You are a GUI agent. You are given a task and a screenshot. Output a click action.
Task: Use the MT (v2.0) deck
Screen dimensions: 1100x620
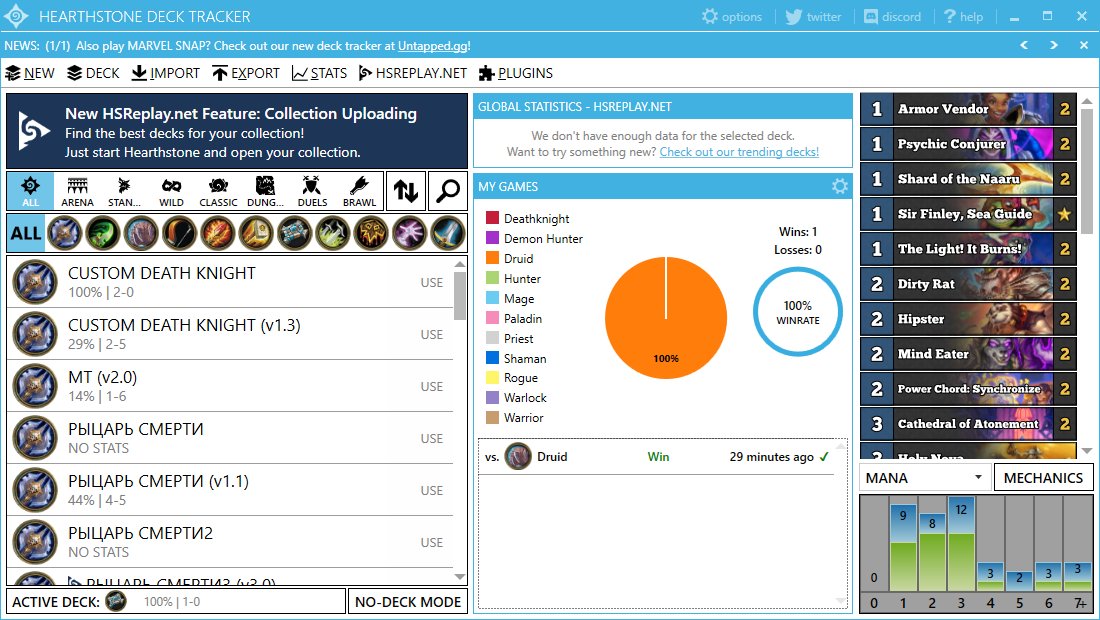tap(431, 386)
